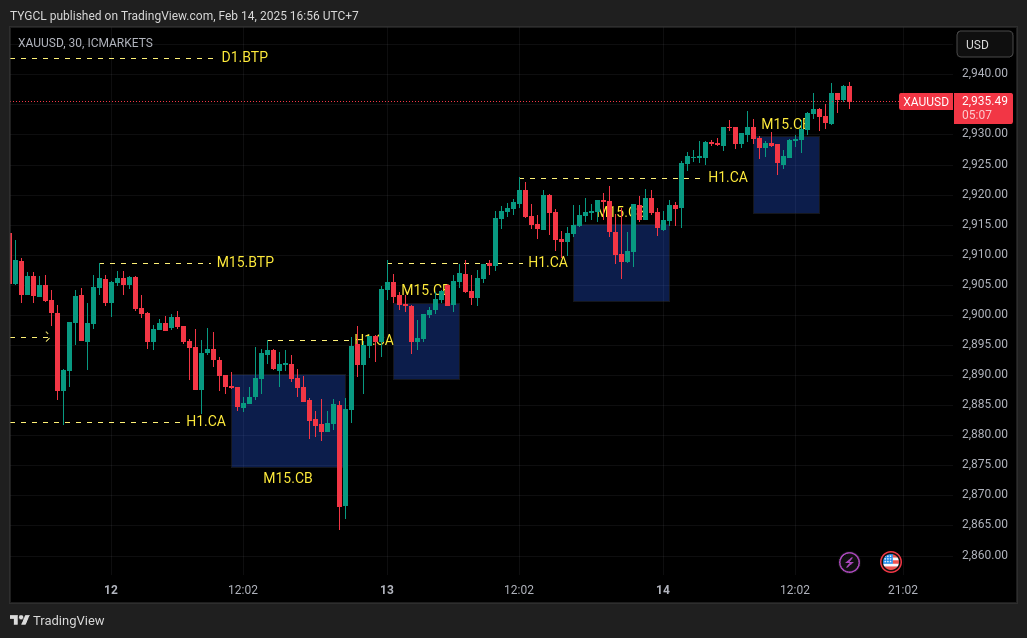Viewport: 1027px width, 638px height.
Task: Select the D1.BTP line label
Action: (x=244, y=57)
